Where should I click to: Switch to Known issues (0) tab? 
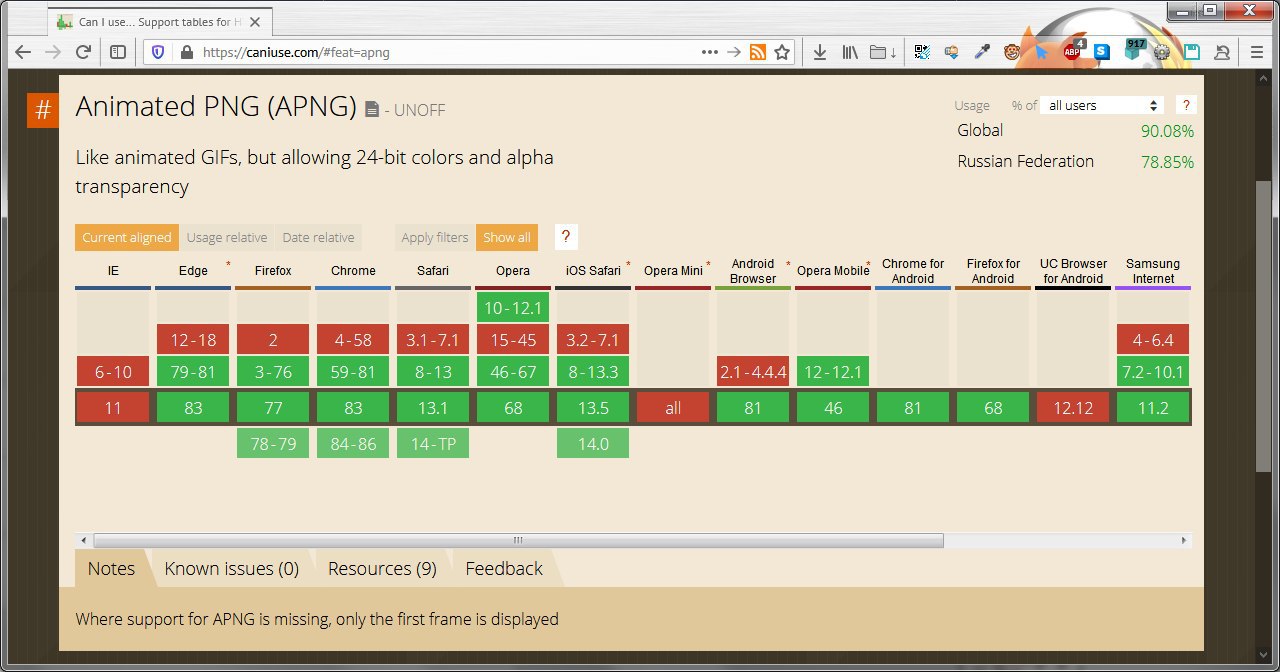tap(232, 568)
